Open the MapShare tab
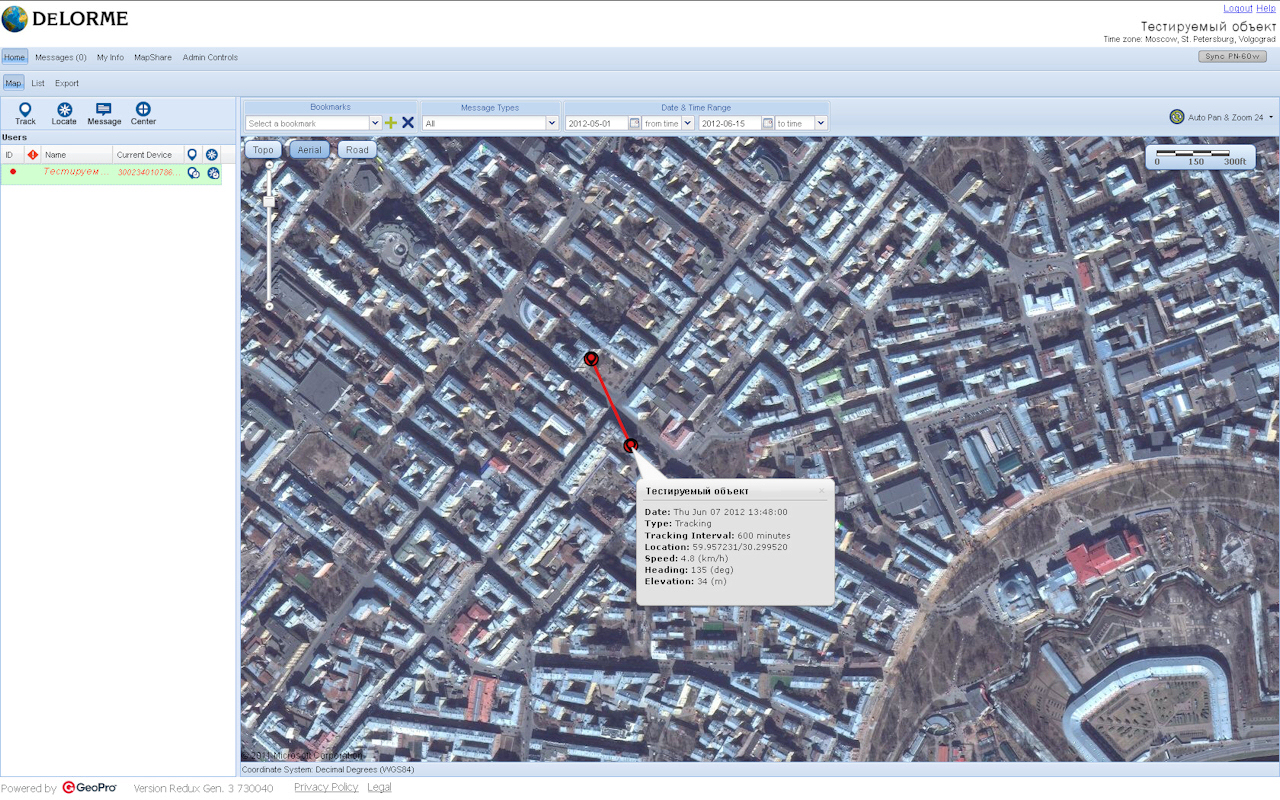Screen dimensions: 1280x800 click(x=153, y=57)
